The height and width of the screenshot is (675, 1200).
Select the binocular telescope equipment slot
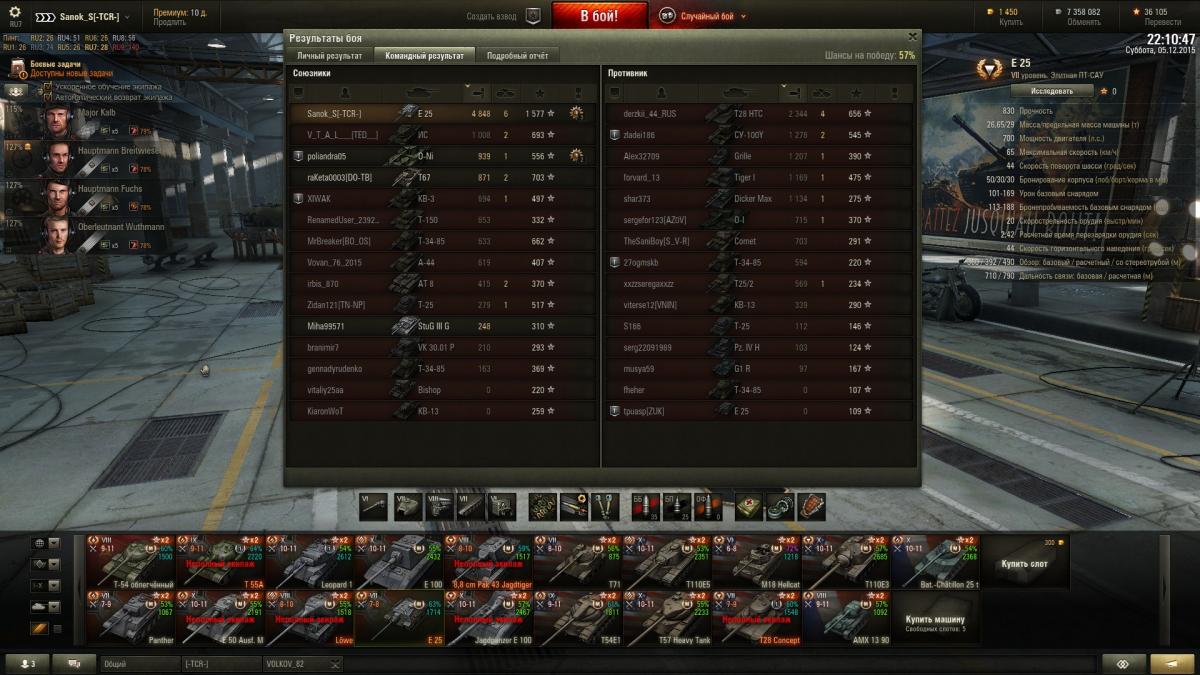[x=605, y=506]
